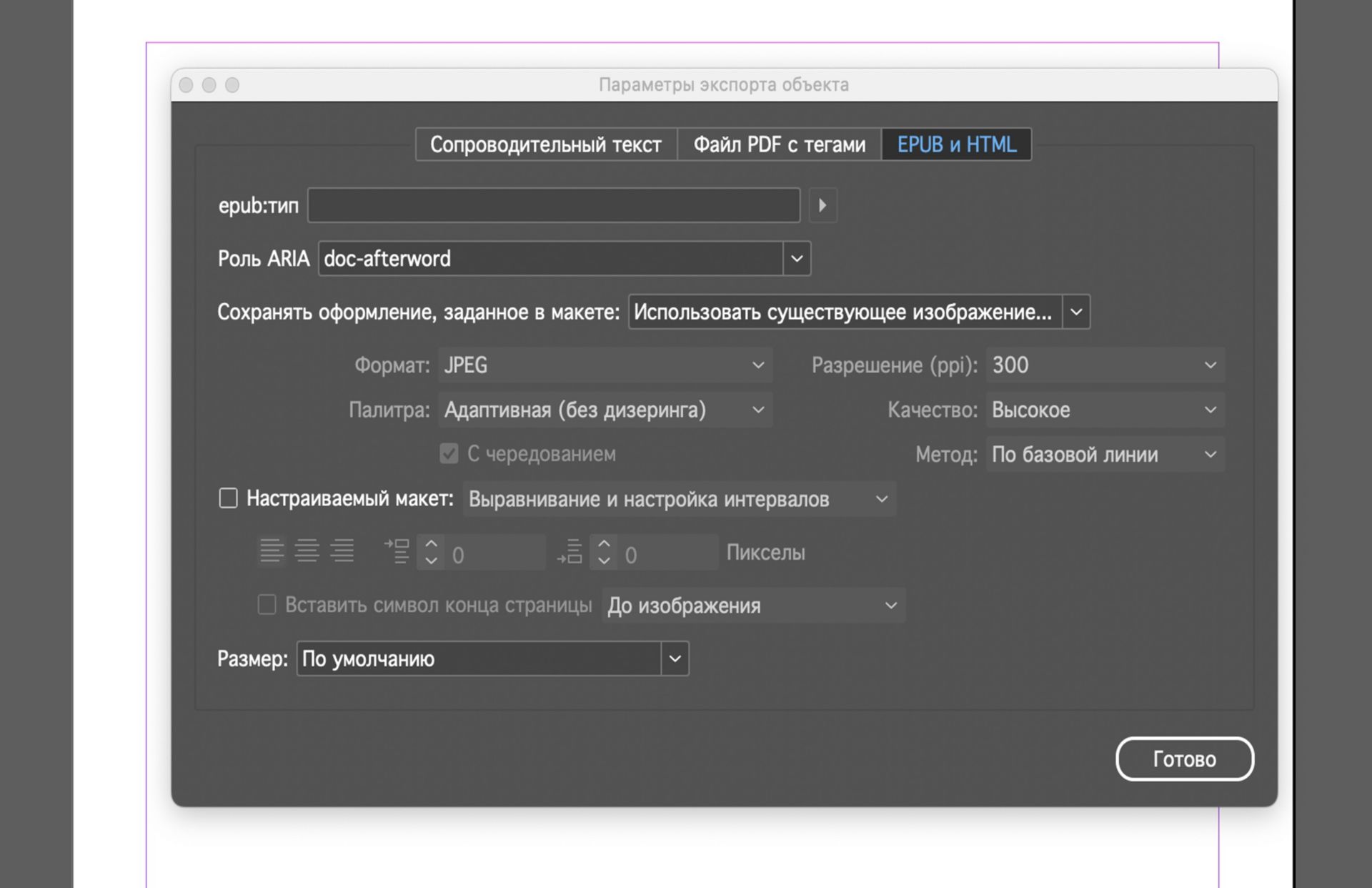Open the Формат dropdown showing JPEG
Image resolution: width=1372 pixels, height=888 pixels.
[x=757, y=365]
